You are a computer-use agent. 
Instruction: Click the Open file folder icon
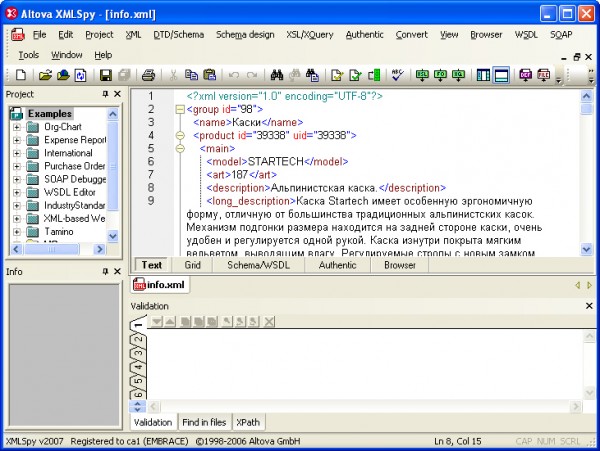pos(45,75)
